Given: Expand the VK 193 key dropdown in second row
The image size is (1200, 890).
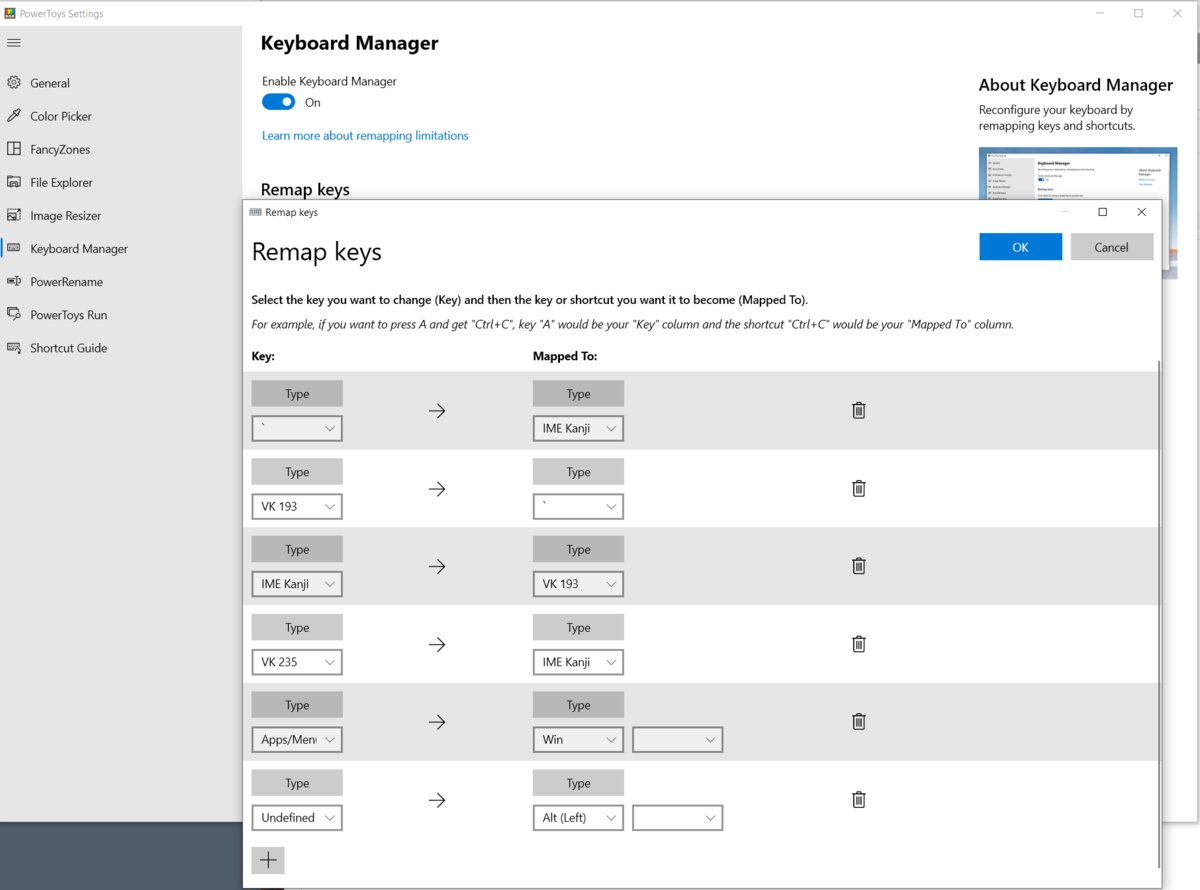Looking at the screenshot, I should (x=297, y=506).
